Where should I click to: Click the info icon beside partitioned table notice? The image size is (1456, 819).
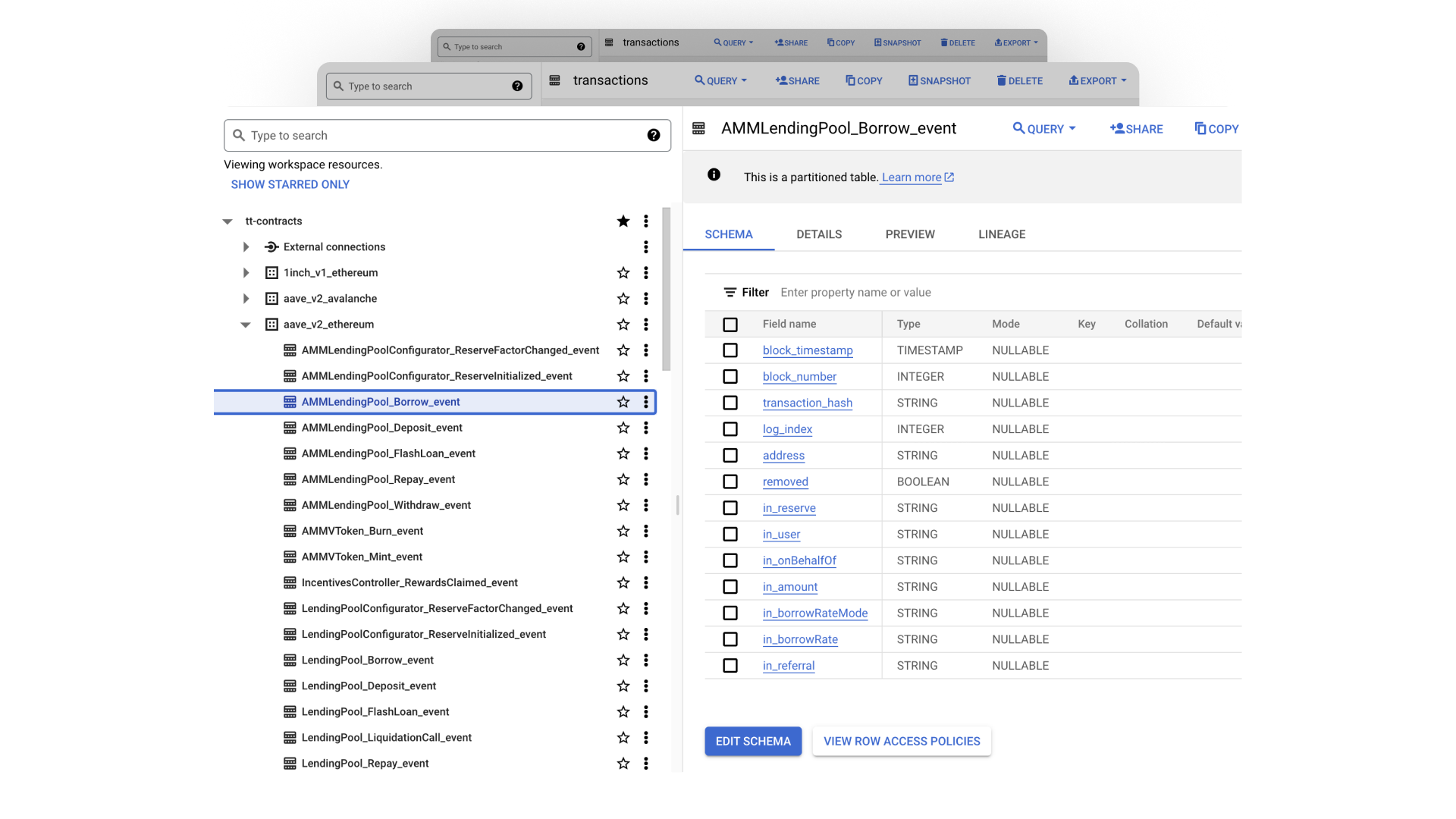coord(714,175)
